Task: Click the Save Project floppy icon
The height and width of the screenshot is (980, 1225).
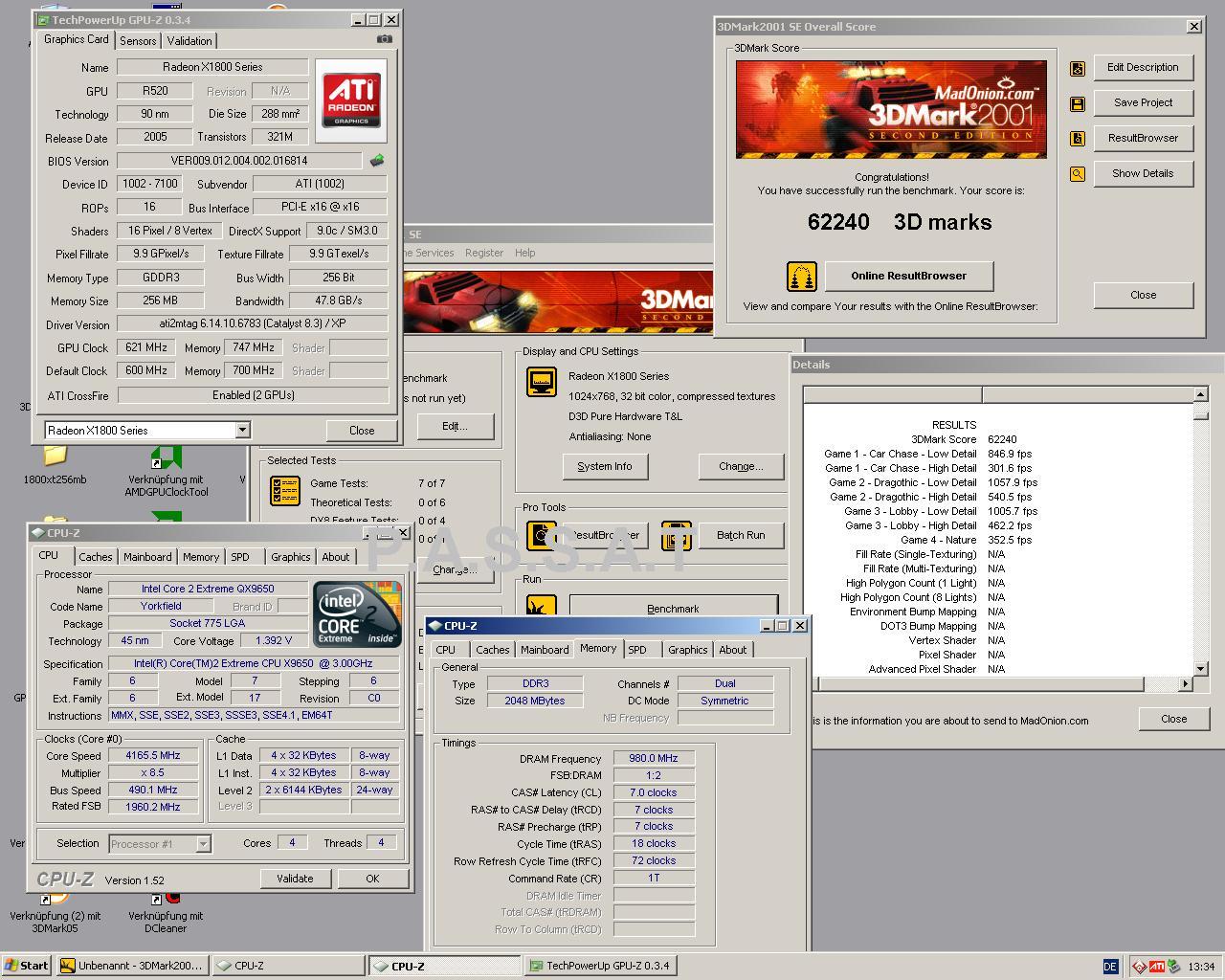Action: click(x=1078, y=103)
